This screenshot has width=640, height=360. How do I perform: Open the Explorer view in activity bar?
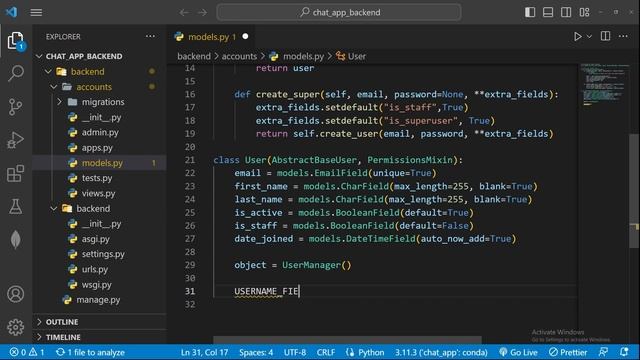pyautogui.click(x=16, y=41)
